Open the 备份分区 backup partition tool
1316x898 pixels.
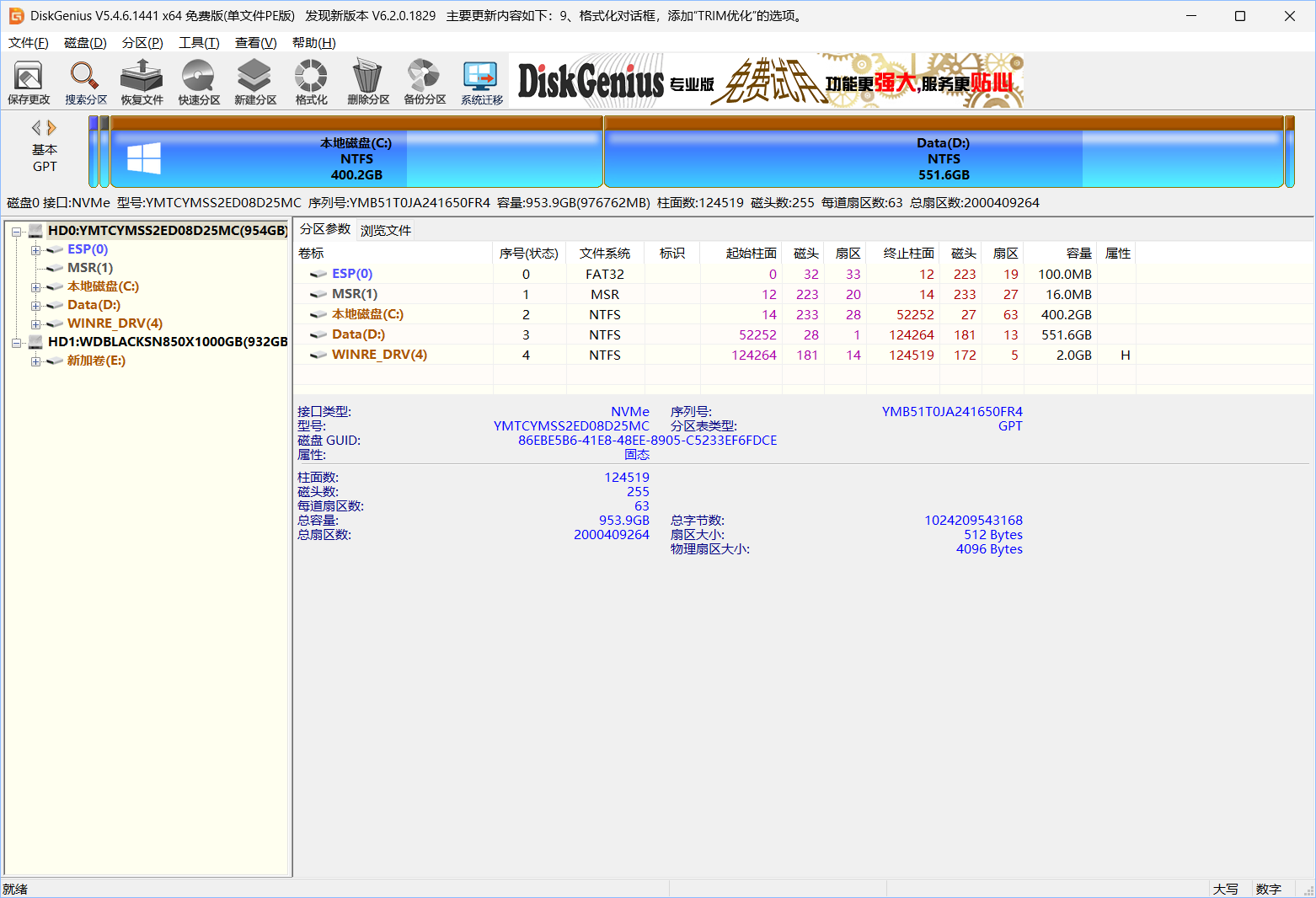[x=425, y=83]
